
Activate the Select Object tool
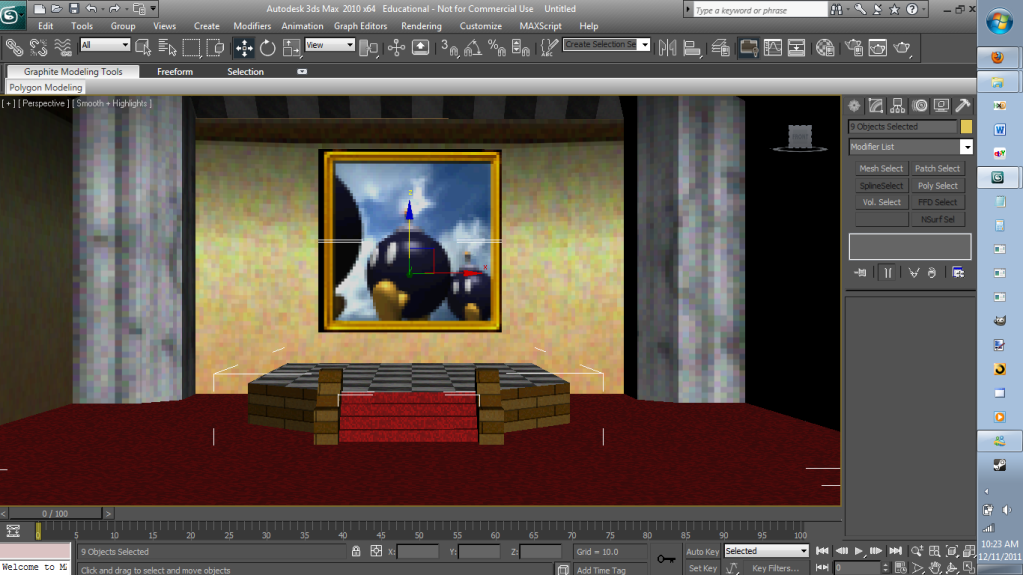[x=142, y=47]
